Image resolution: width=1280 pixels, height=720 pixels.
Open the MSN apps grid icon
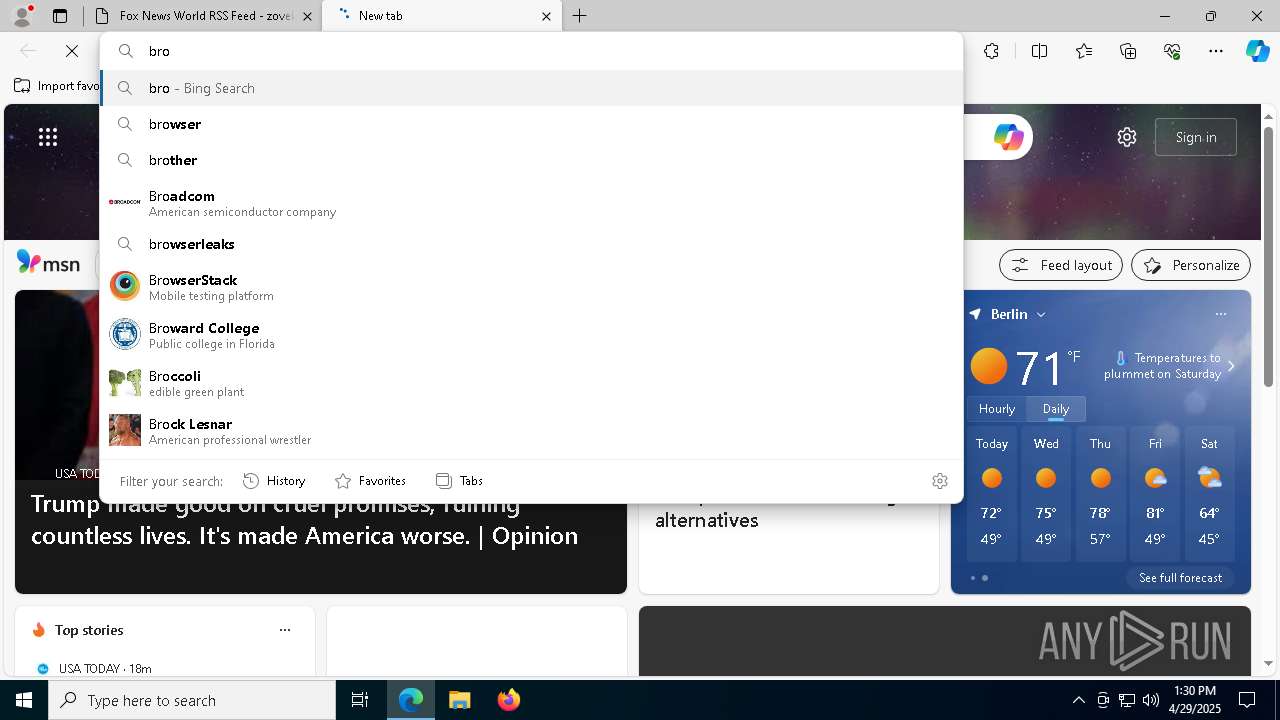(48, 137)
